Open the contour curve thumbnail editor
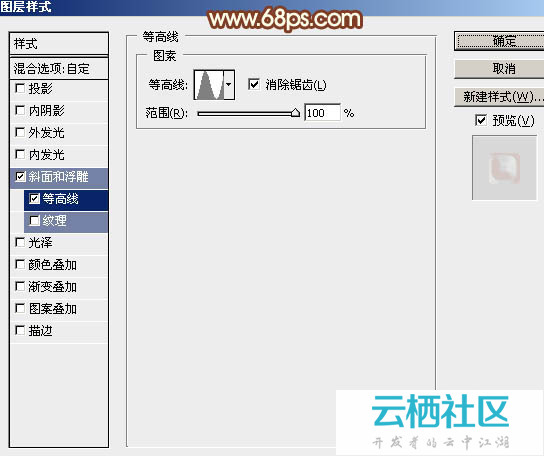 tap(209, 85)
